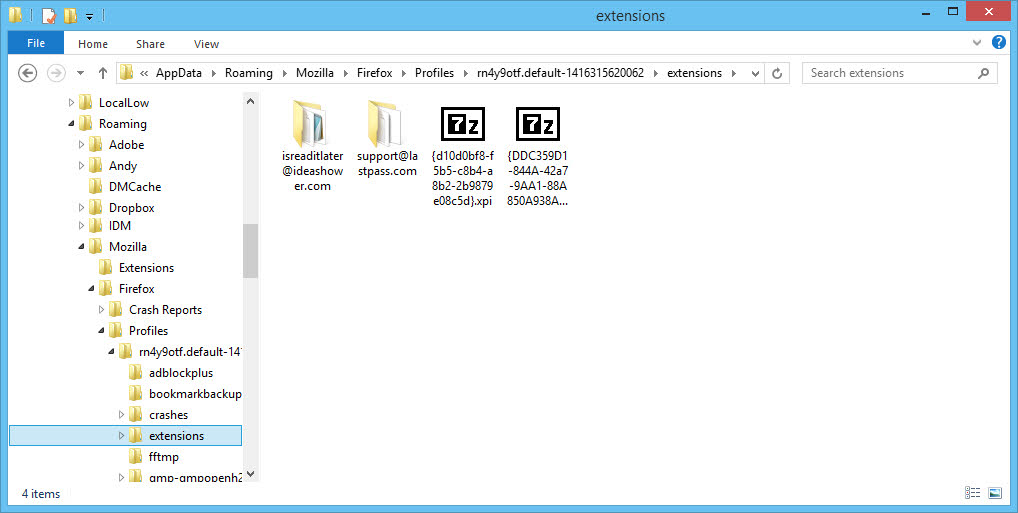Screen dimensions: 1018x513
Task: Collapse the Mozilla tree node
Action: [x=81, y=246]
